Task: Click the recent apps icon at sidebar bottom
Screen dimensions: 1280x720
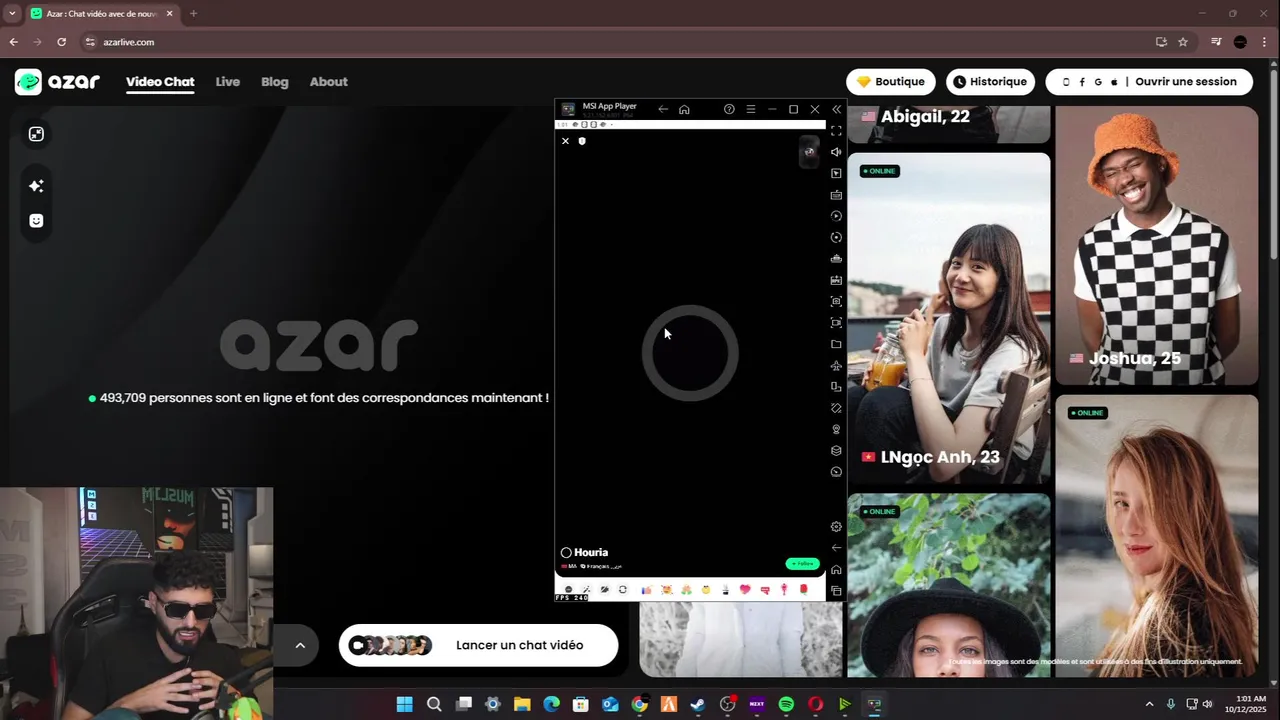Action: [x=836, y=591]
